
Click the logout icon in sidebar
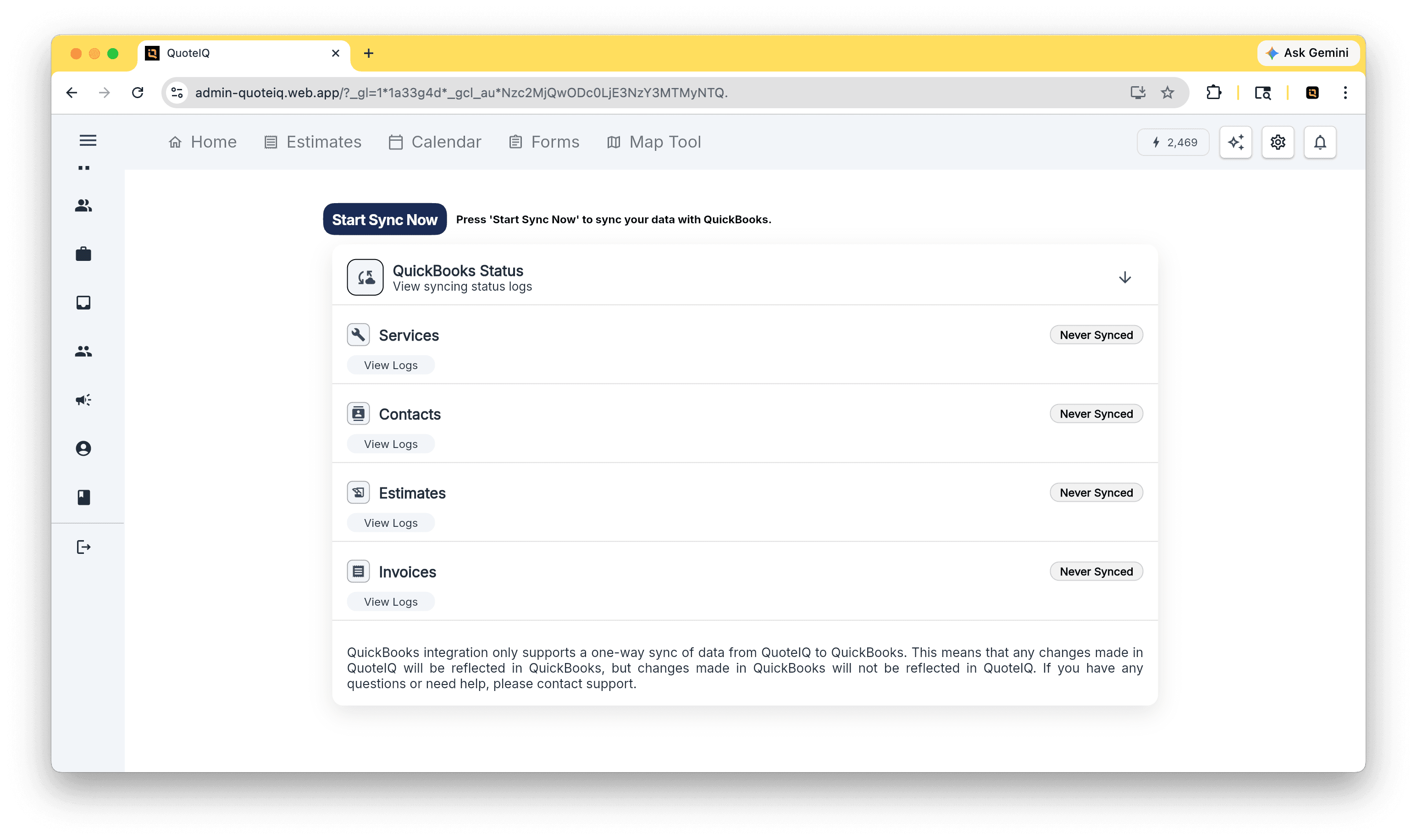pos(83,547)
